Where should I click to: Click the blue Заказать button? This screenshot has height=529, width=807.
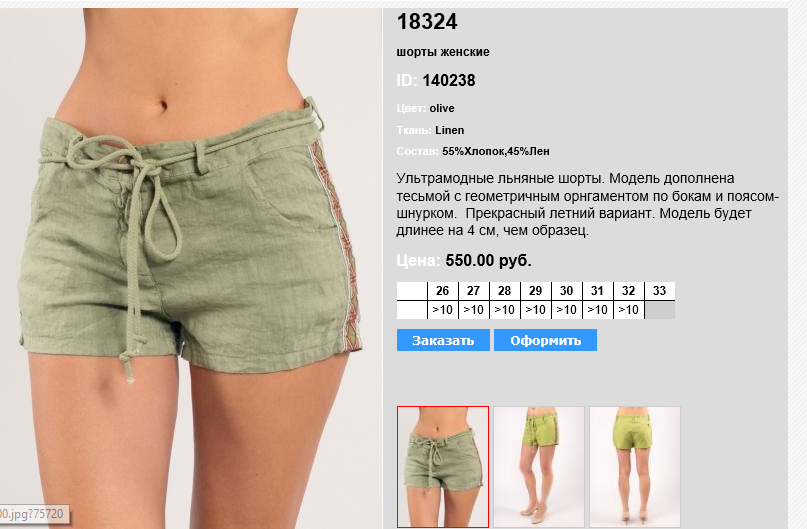click(443, 340)
